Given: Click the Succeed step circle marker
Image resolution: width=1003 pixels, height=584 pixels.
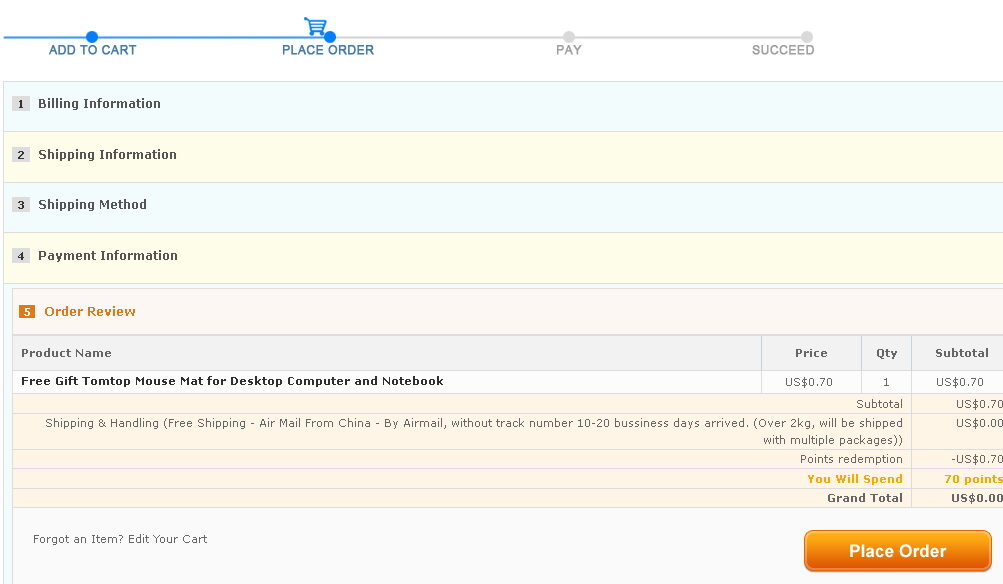Looking at the screenshot, I should (x=806, y=37).
